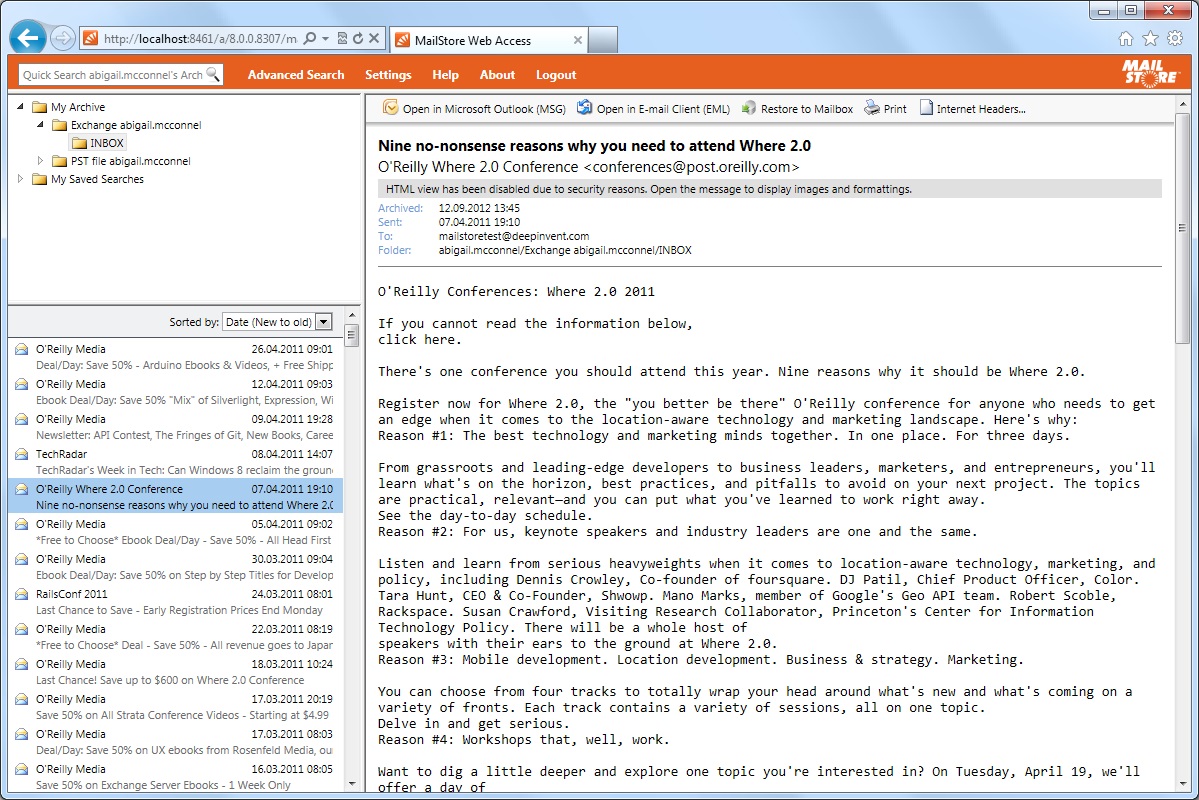The width and height of the screenshot is (1199, 800).
Task: Click envelope icon of TechRadar message
Action: [x=21, y=454]
